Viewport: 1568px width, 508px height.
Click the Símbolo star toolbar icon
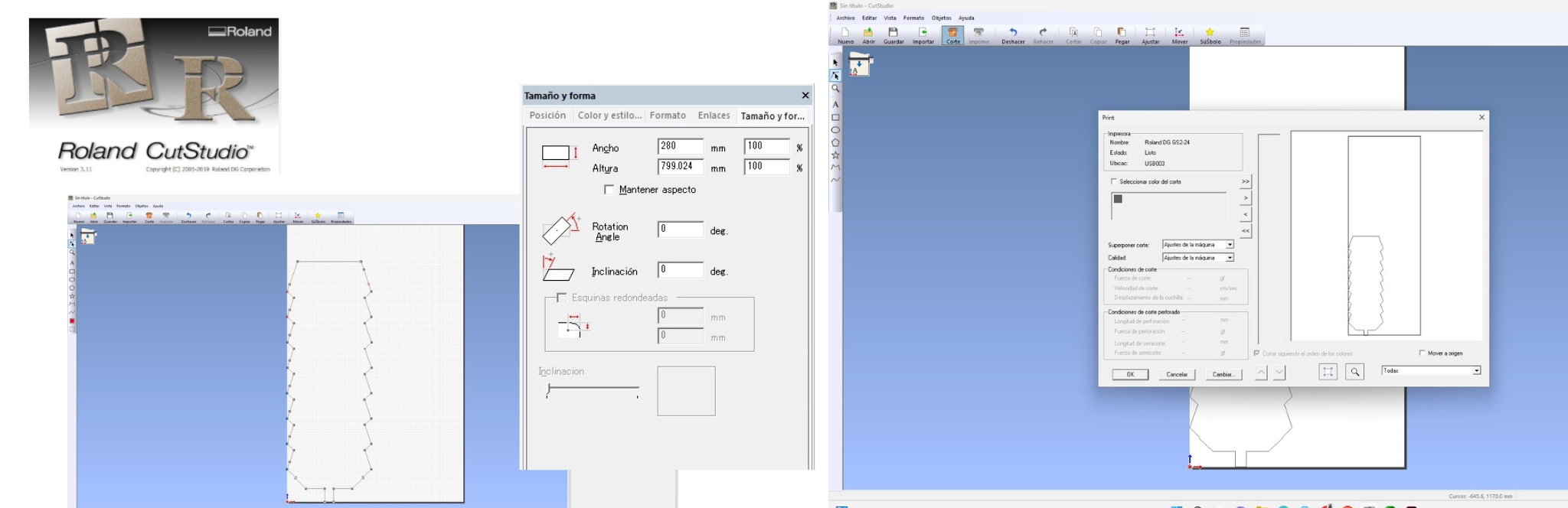tap(1210, 35)
